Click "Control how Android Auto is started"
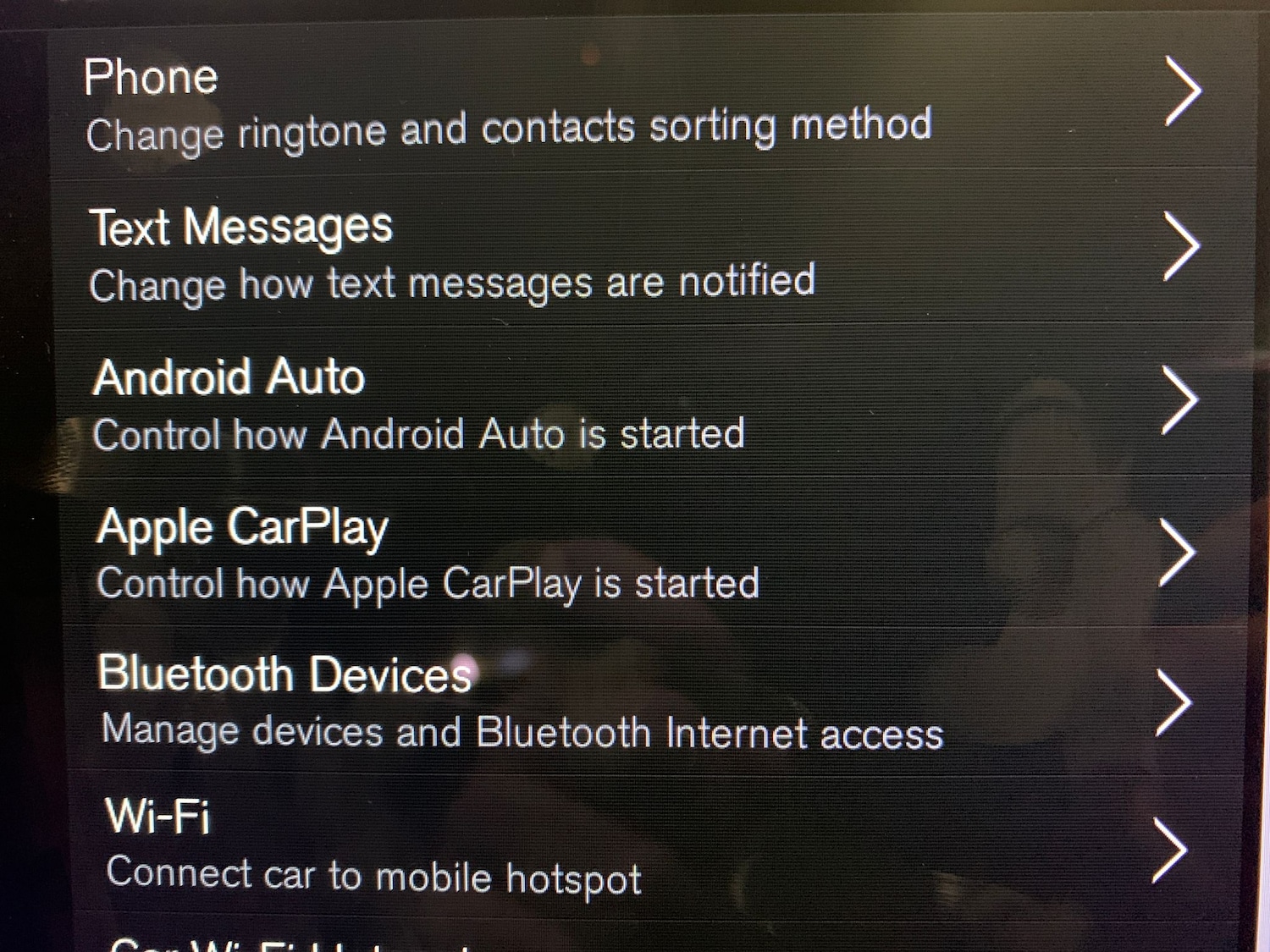1270x952 pixels. tap(419, 434)
